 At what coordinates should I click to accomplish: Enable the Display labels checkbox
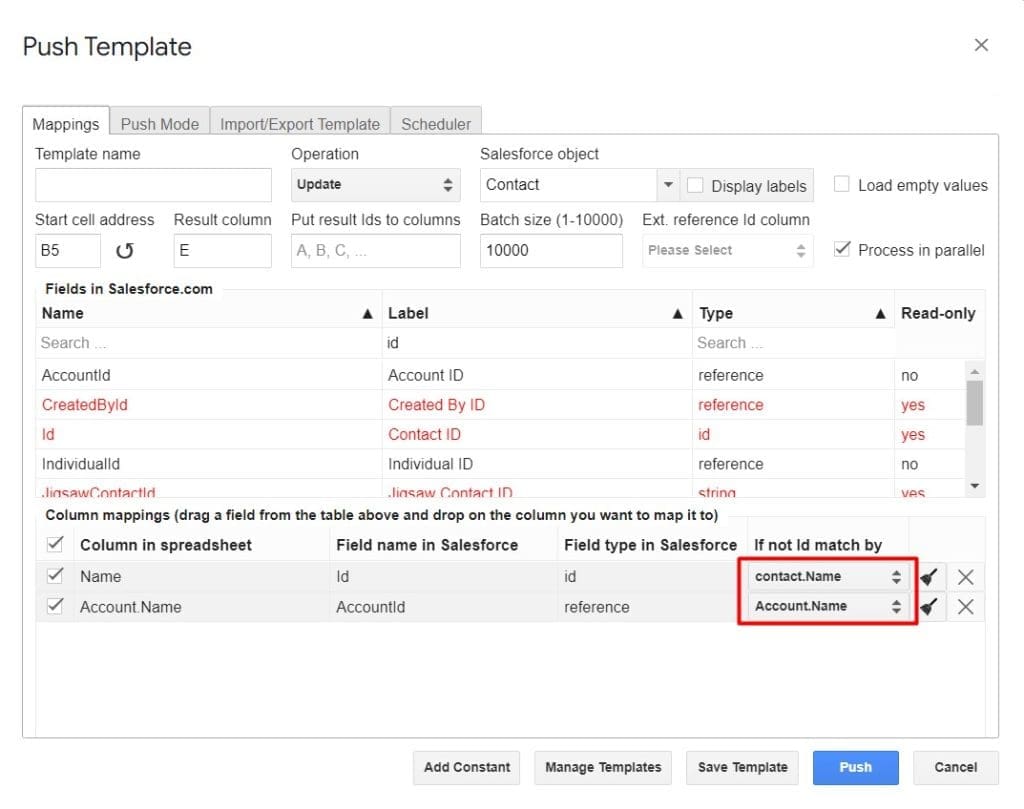pos(694,186)
